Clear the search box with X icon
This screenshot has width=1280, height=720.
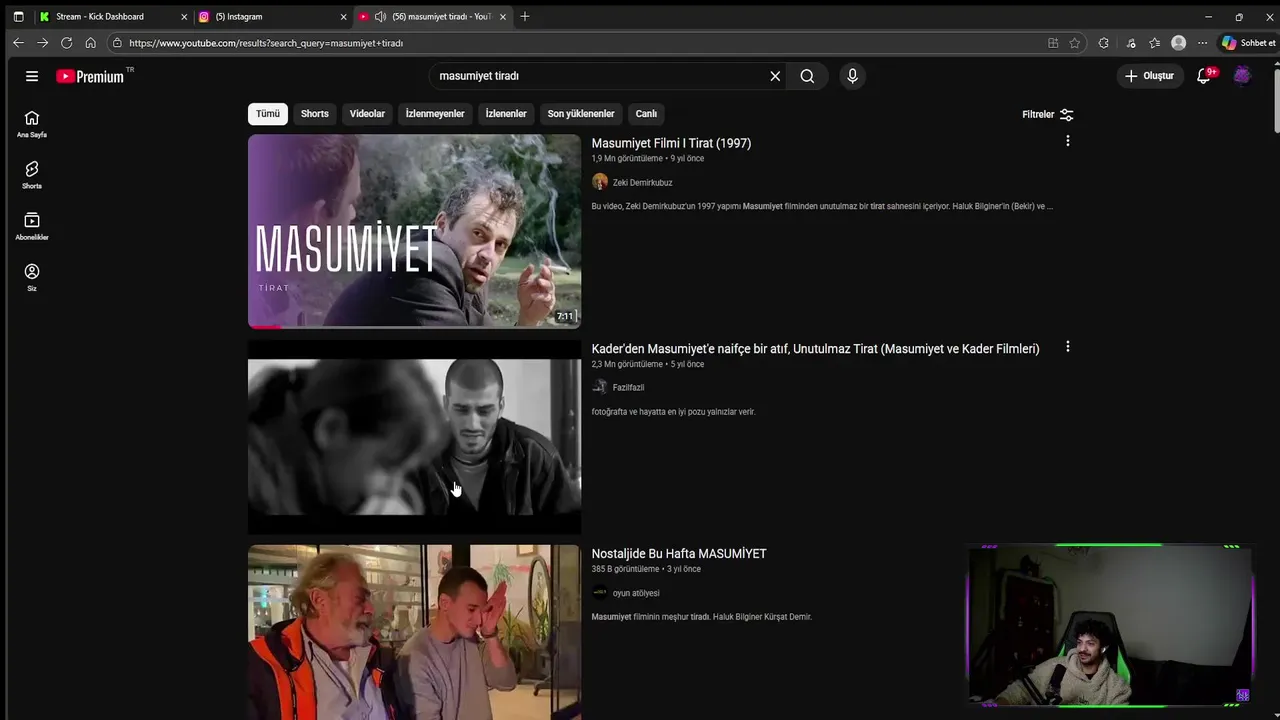tap(775, 76)
